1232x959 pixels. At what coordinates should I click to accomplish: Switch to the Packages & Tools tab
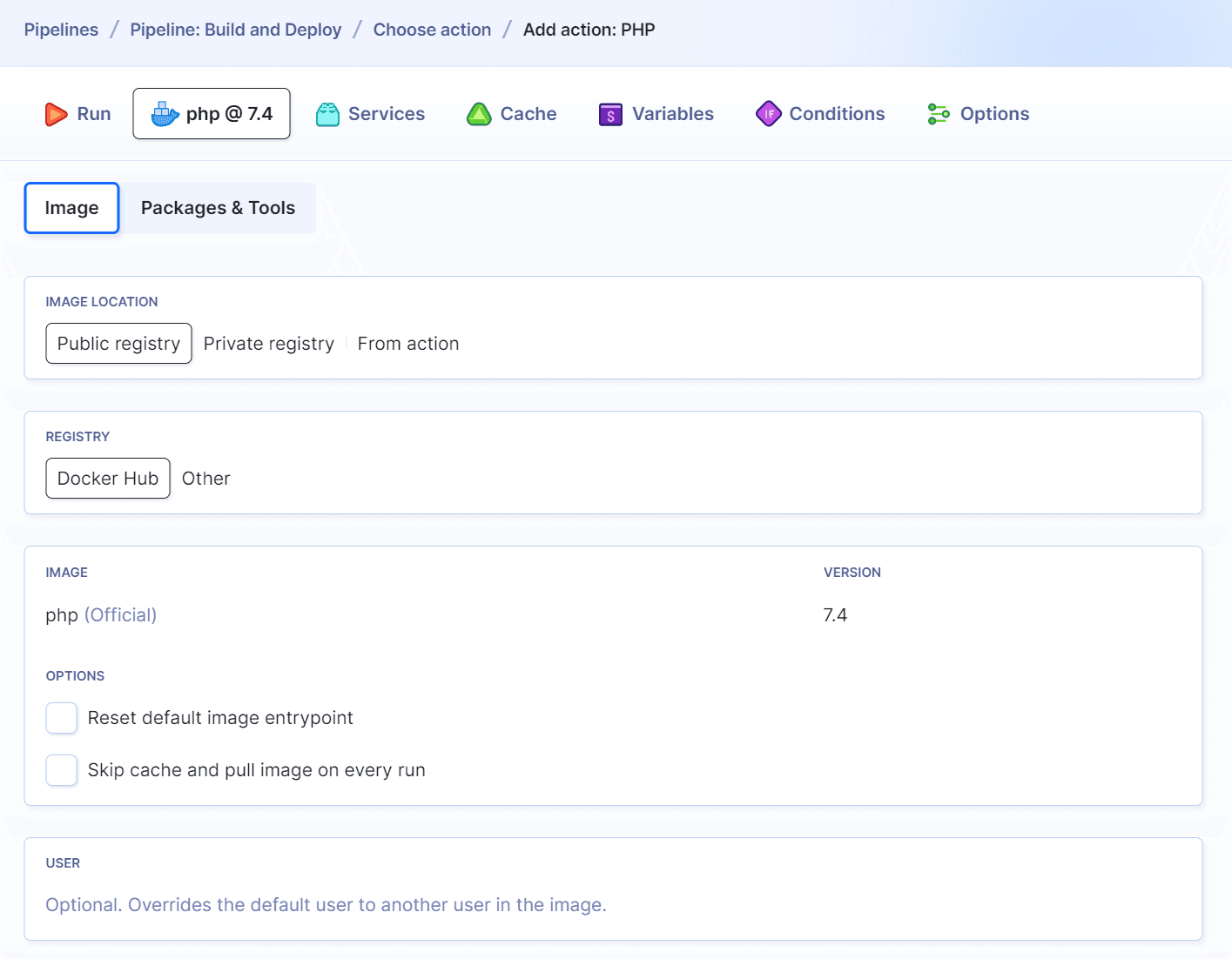tap(218, 207)
